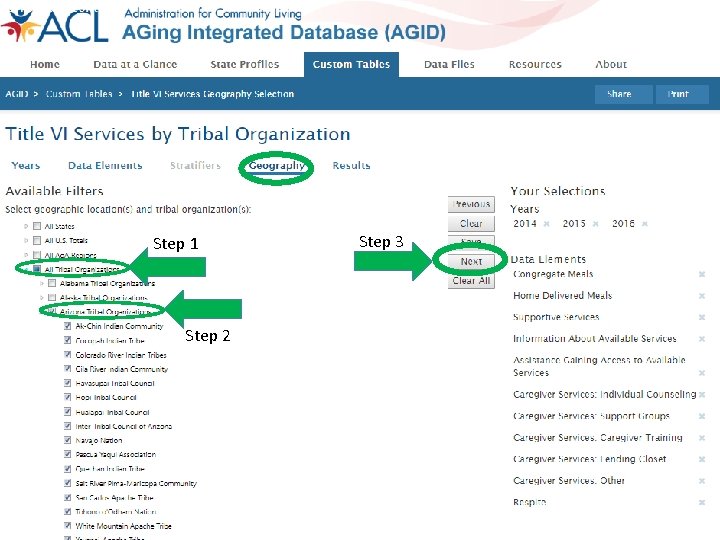Image resolution: width=720 pixels, height=540 pixels.
Task: Remove Supportive Services data element
Action: (x=702, y=317)
